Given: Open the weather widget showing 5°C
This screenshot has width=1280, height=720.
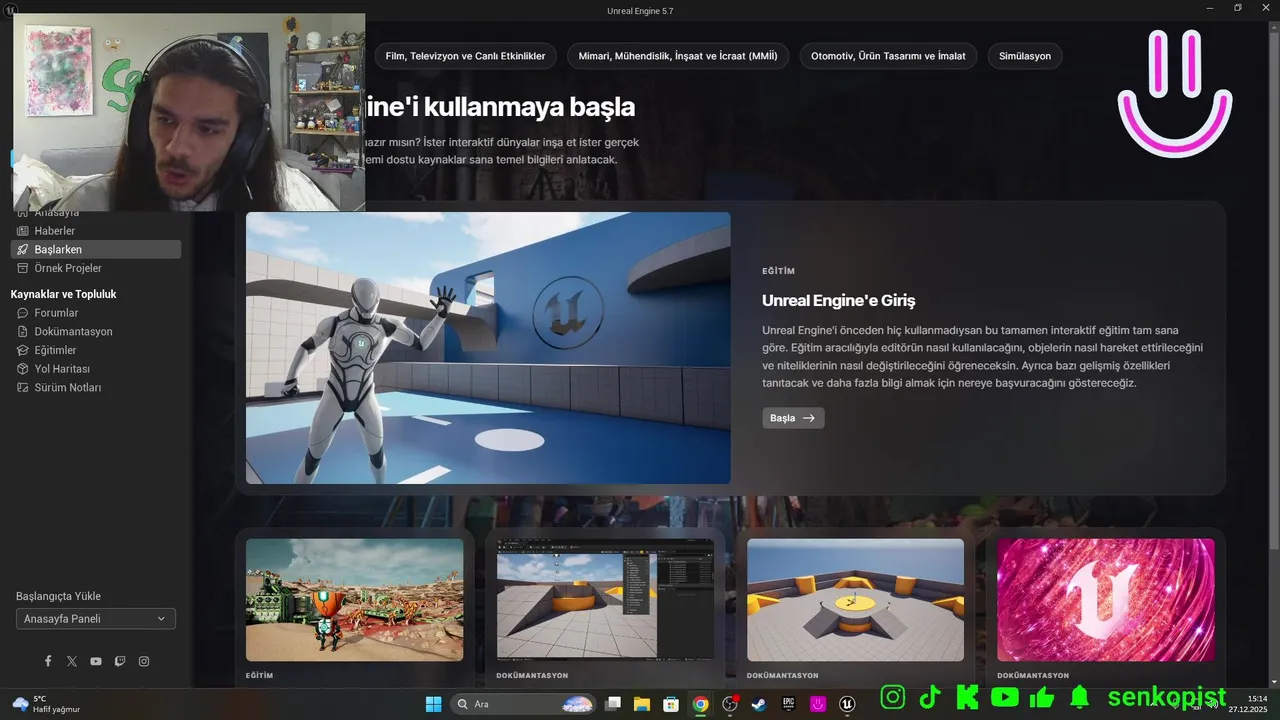Looking at the screenshot, I should (46, 704).
